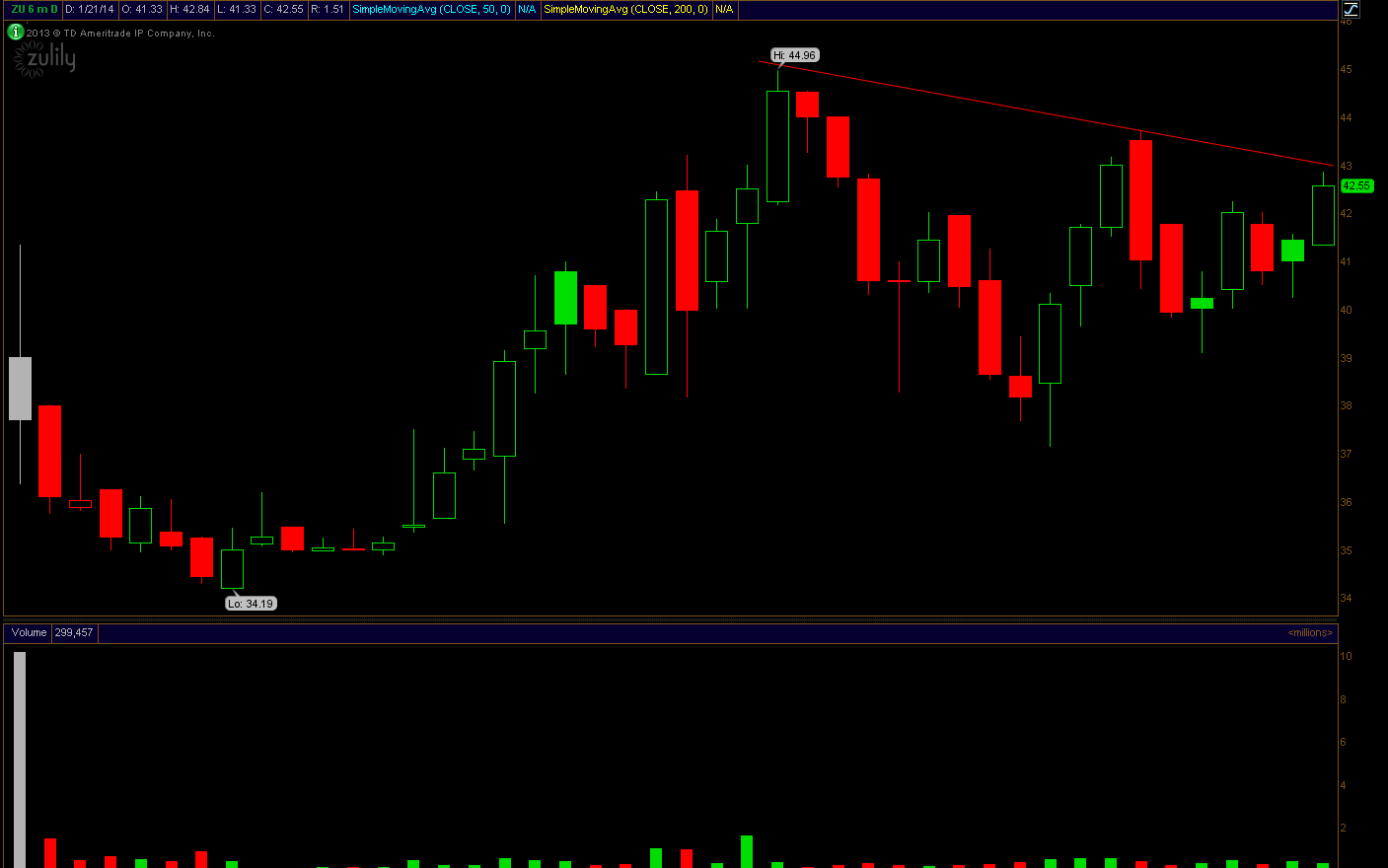Click the Volume label in lower panel
The width and height of the screenshot is (1388, 868).
pos(29,632)
